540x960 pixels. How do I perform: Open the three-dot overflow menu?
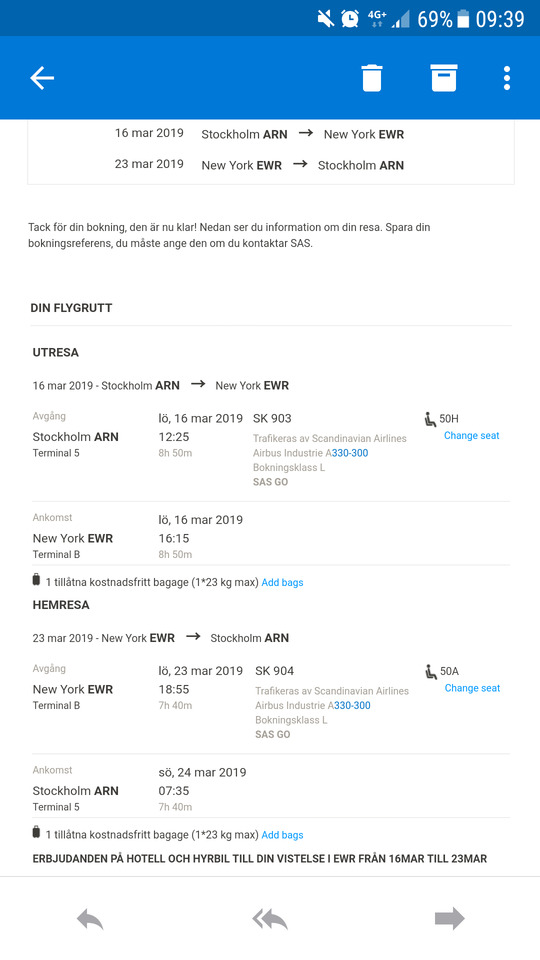pyautogui.click(x=507, y=78)
